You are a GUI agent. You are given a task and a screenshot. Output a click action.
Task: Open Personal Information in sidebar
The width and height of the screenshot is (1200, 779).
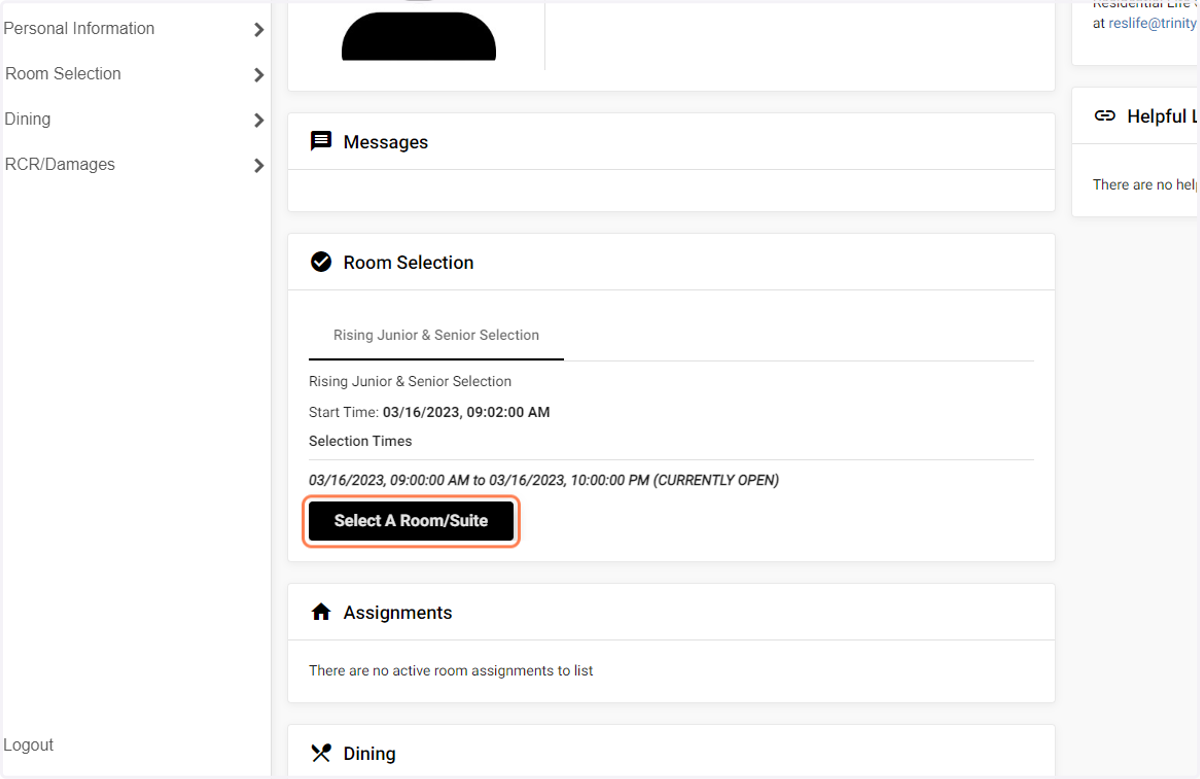tap(79, 29)
